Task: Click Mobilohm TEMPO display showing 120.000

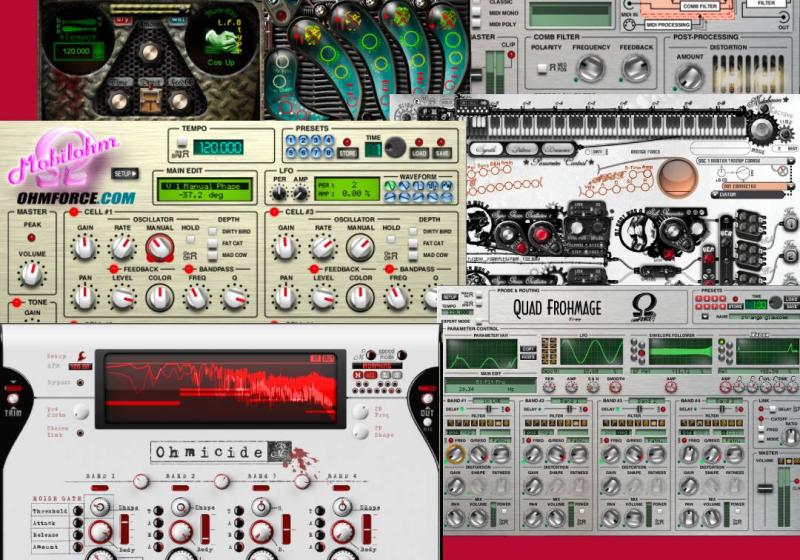Action: [x=218, y=147]
